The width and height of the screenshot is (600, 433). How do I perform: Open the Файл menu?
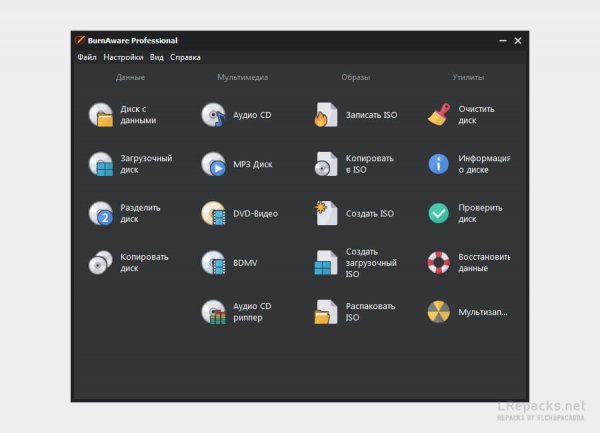(x=87, y=57)
